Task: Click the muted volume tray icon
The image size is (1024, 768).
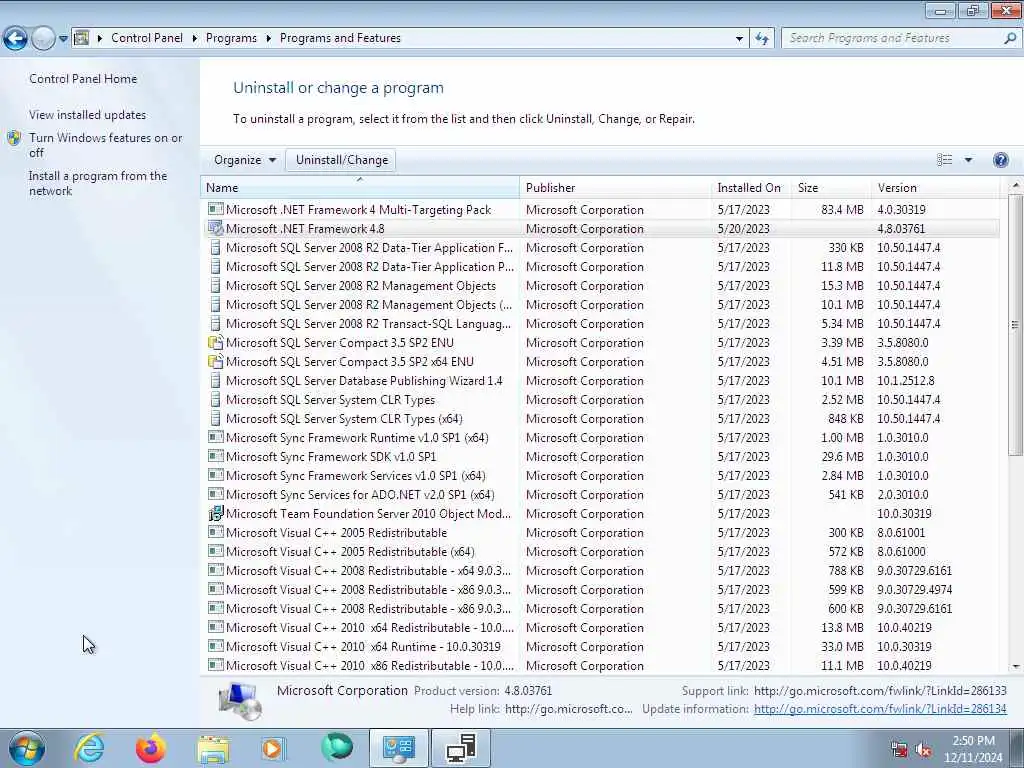Action: (923, 750)
